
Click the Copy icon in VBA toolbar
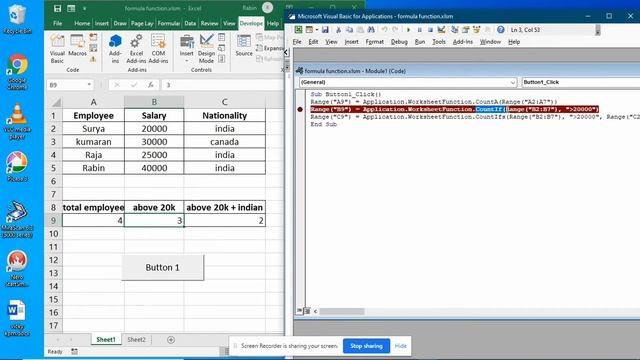(x=349, y=30)
